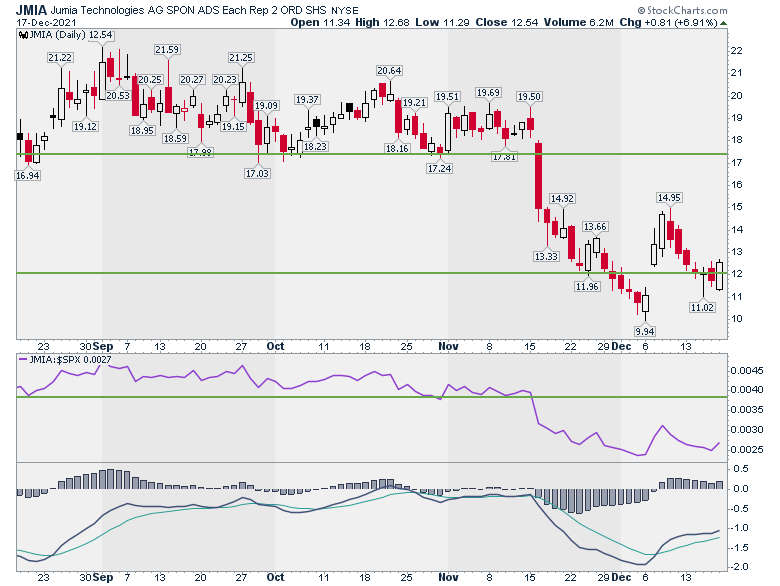Click the 19.37 price label
Screen dimensions: 780x586
click(x=307, y=99)
